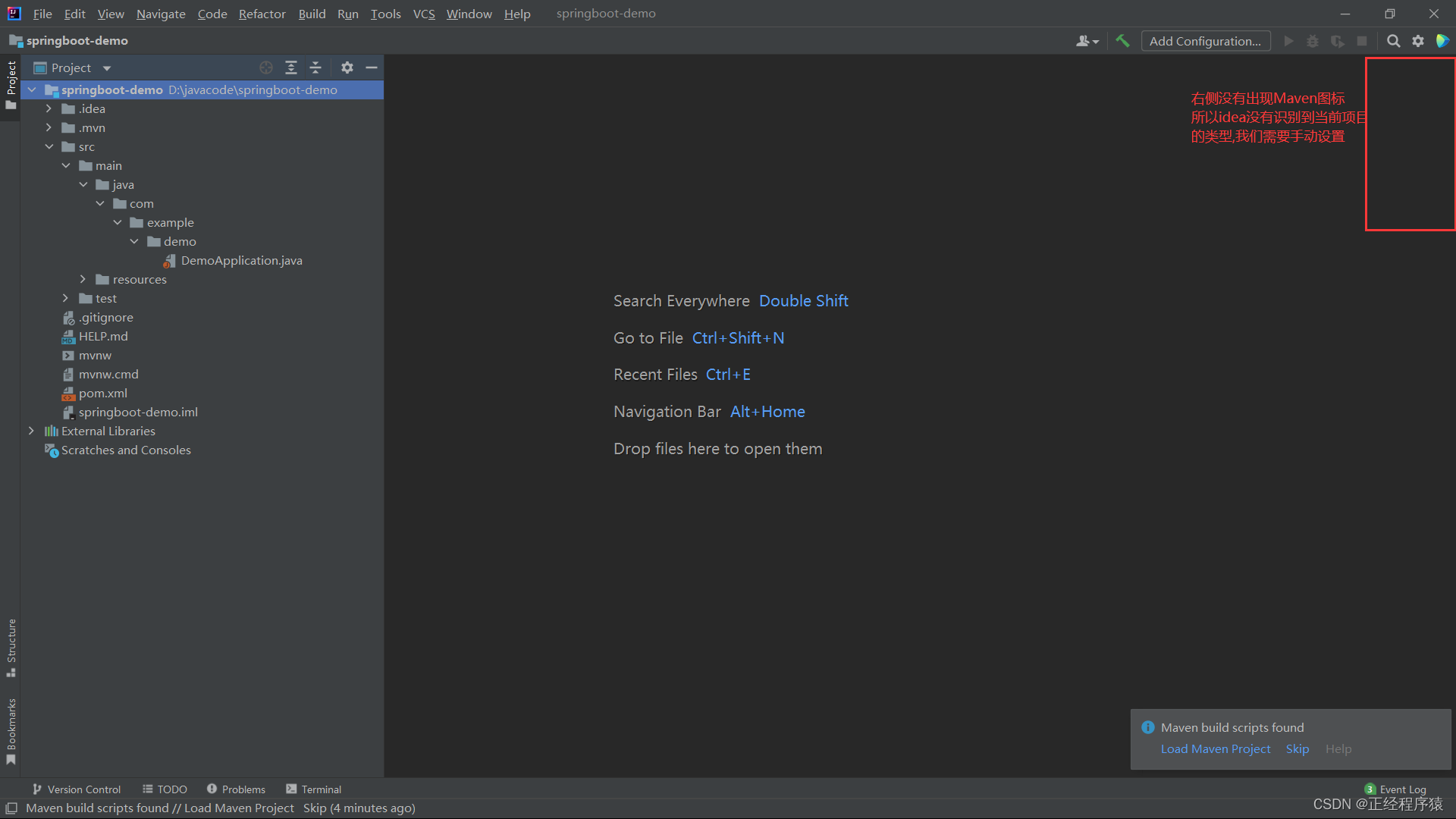Click the Stop square icon
Screen dimensions: 1456x819
tap(1362, 41)
